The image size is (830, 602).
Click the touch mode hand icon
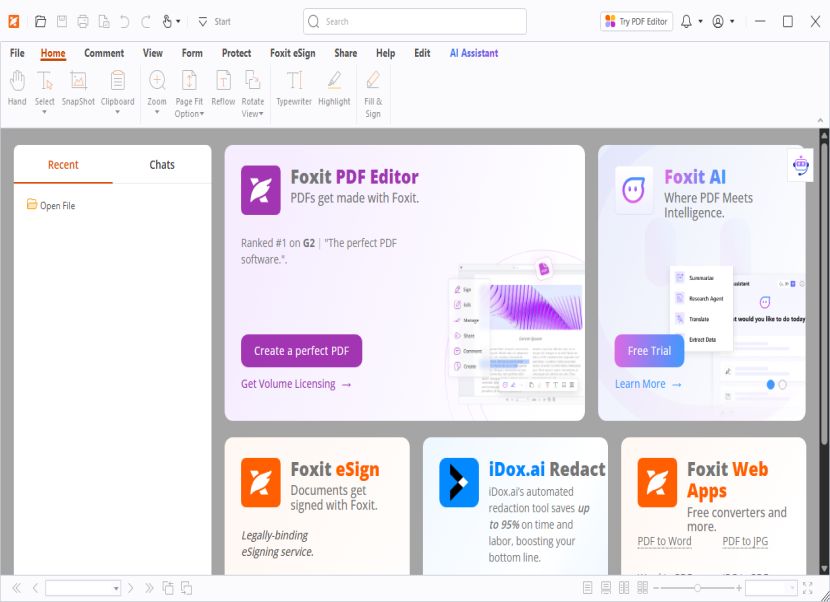[167, 22]
